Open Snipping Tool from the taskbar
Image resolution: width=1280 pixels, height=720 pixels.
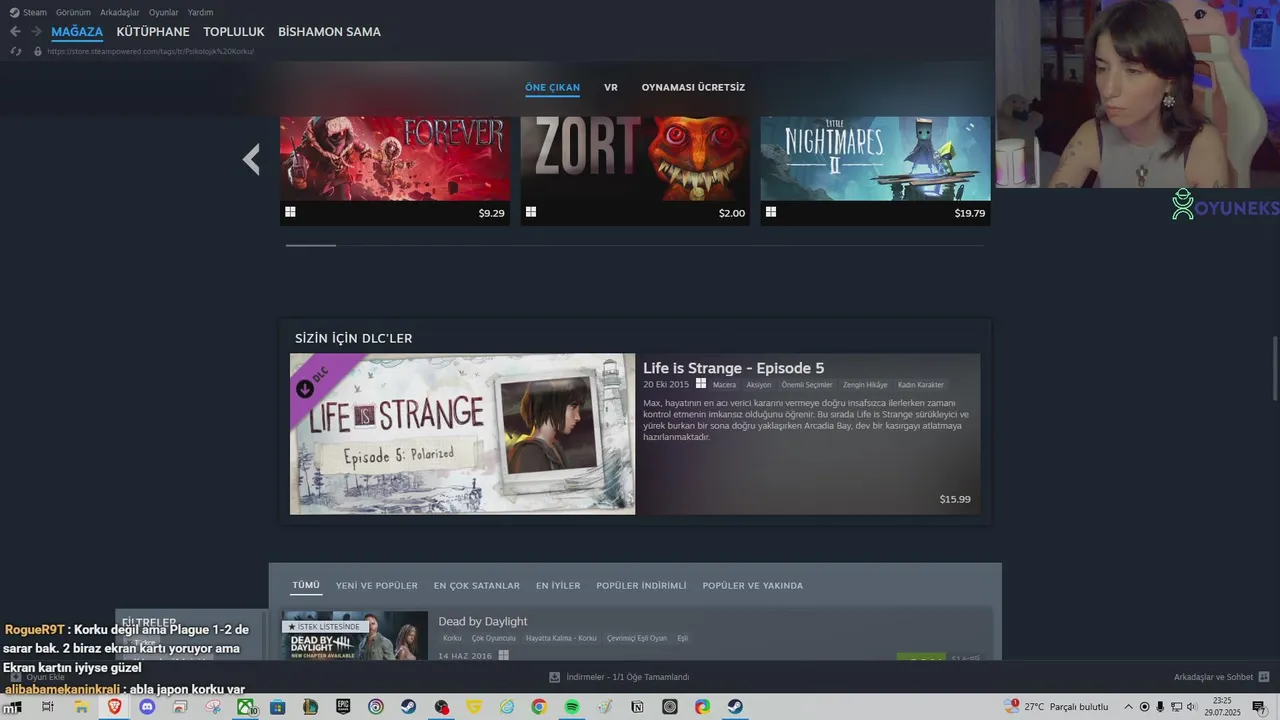coord(213,707)
